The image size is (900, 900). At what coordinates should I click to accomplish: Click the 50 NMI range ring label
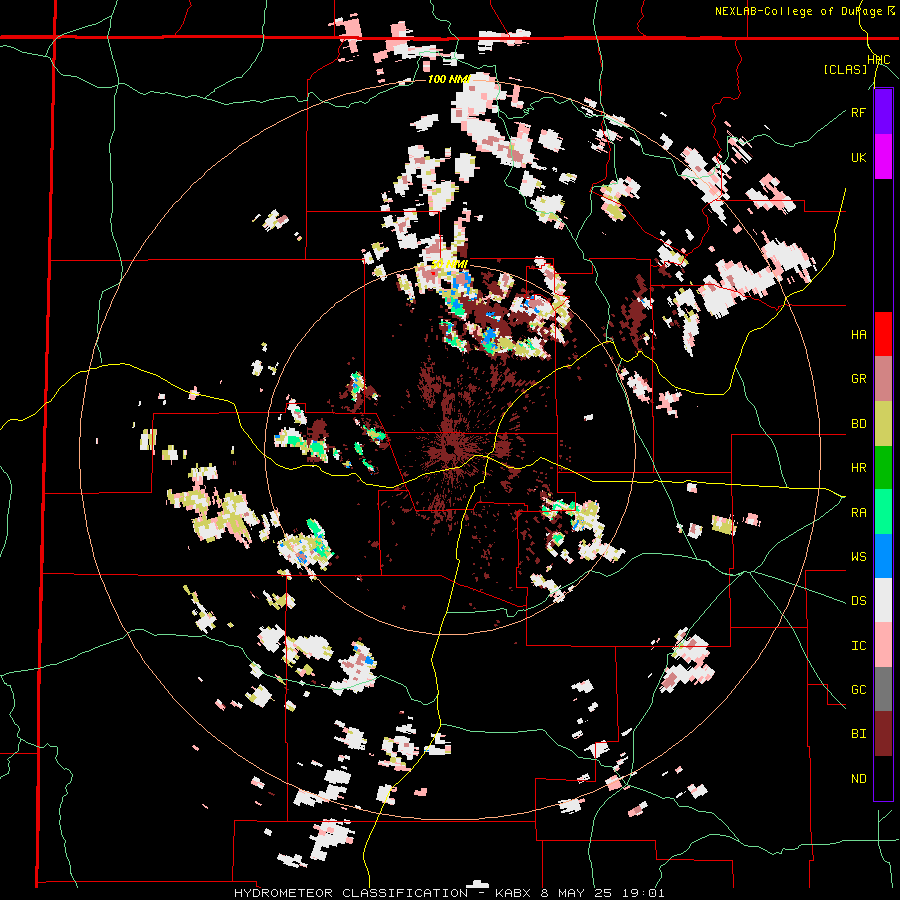pyautogui.click(x=449, y=264)
